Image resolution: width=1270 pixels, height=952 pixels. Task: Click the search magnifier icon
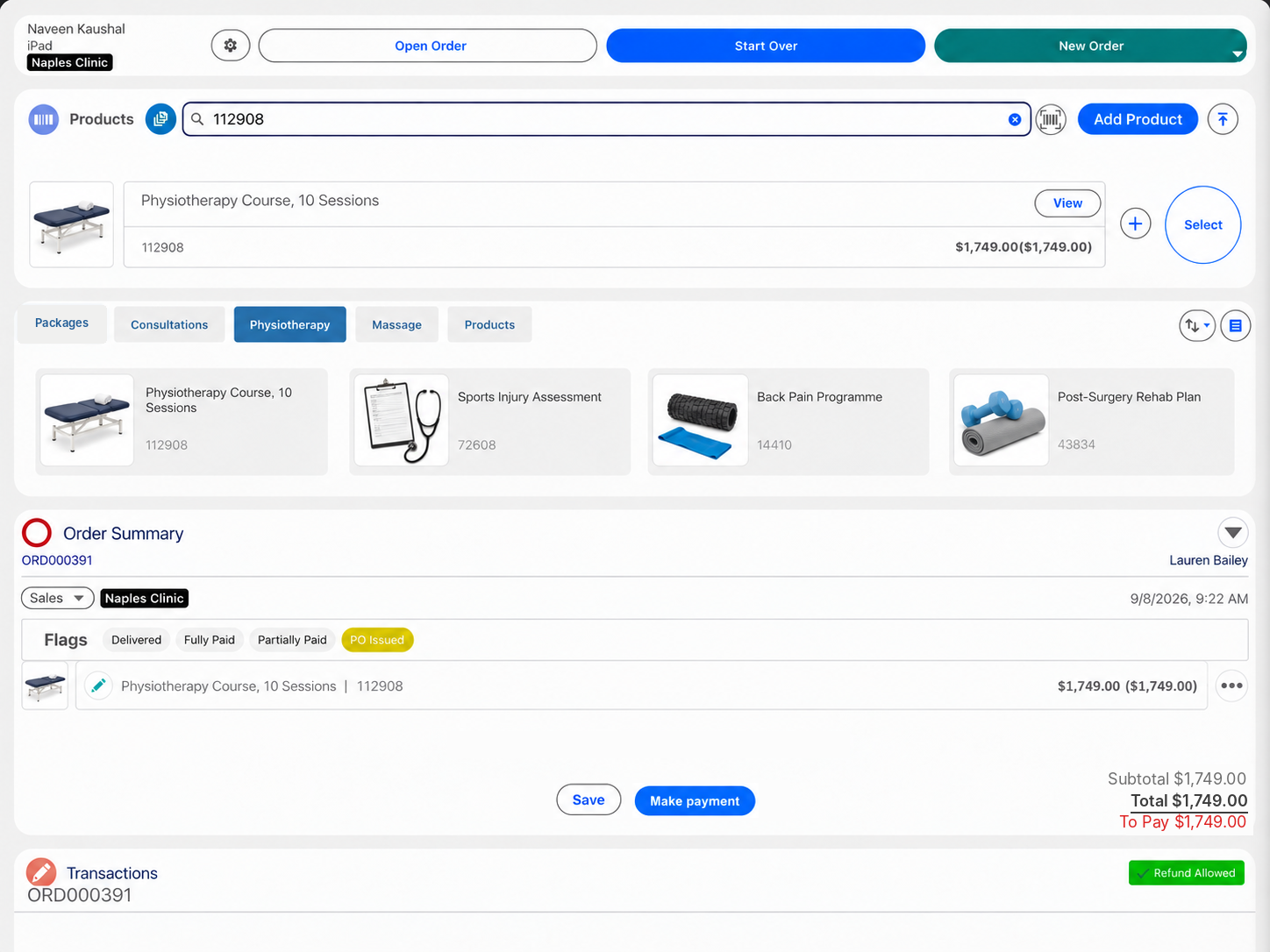point(198,119)
